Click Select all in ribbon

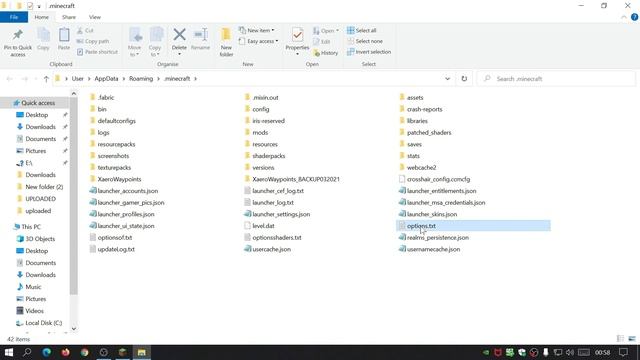click(362, 31)
